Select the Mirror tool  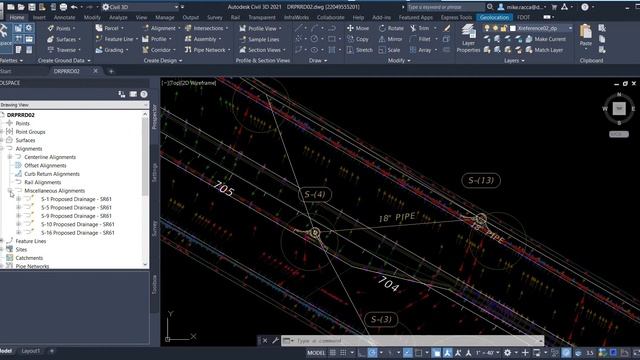tap(391, 39)
